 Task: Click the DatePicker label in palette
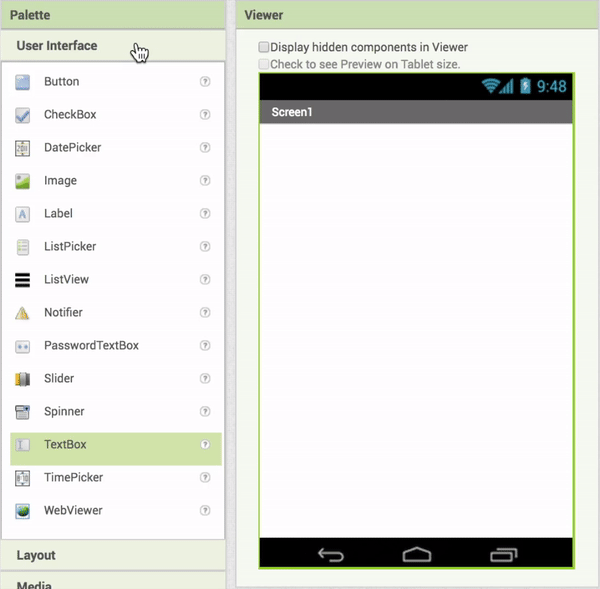point(72,147)
